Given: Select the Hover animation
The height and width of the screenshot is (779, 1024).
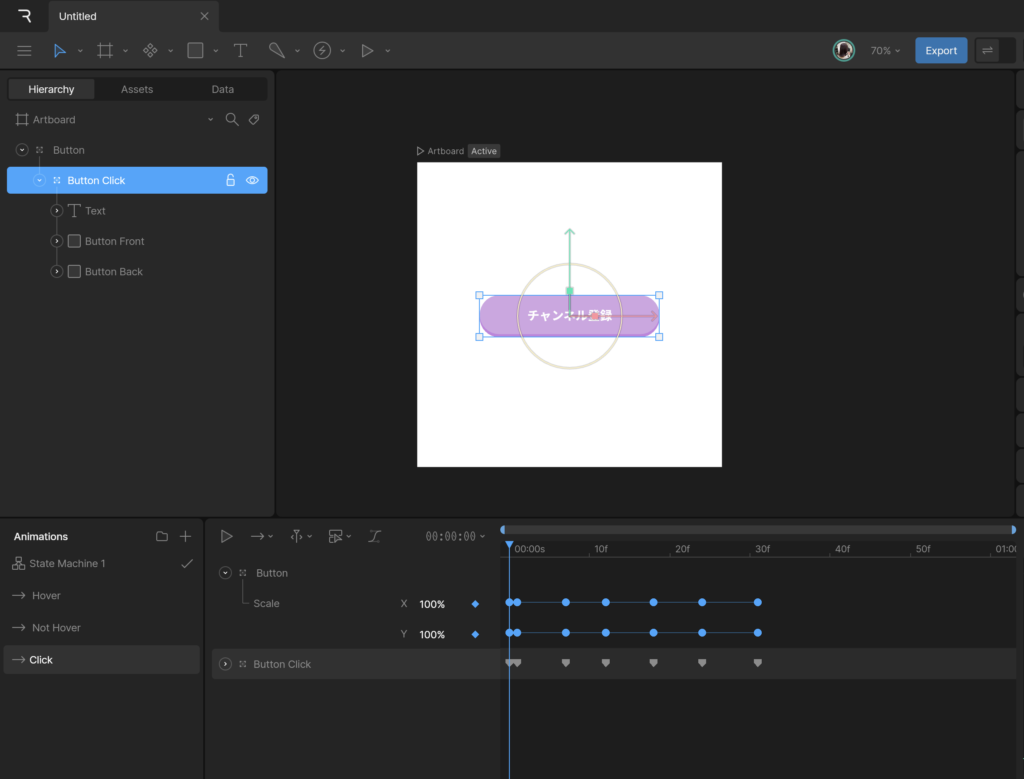Looking at the screenshot, I should coord(46,596).
